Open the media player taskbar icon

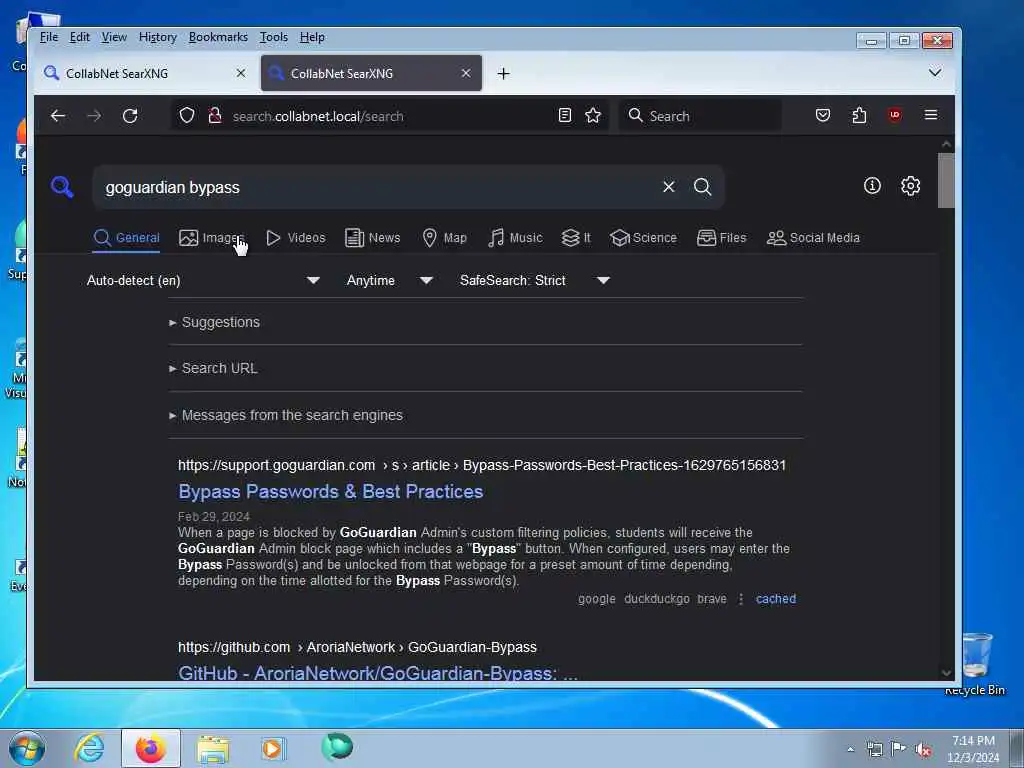272,748
